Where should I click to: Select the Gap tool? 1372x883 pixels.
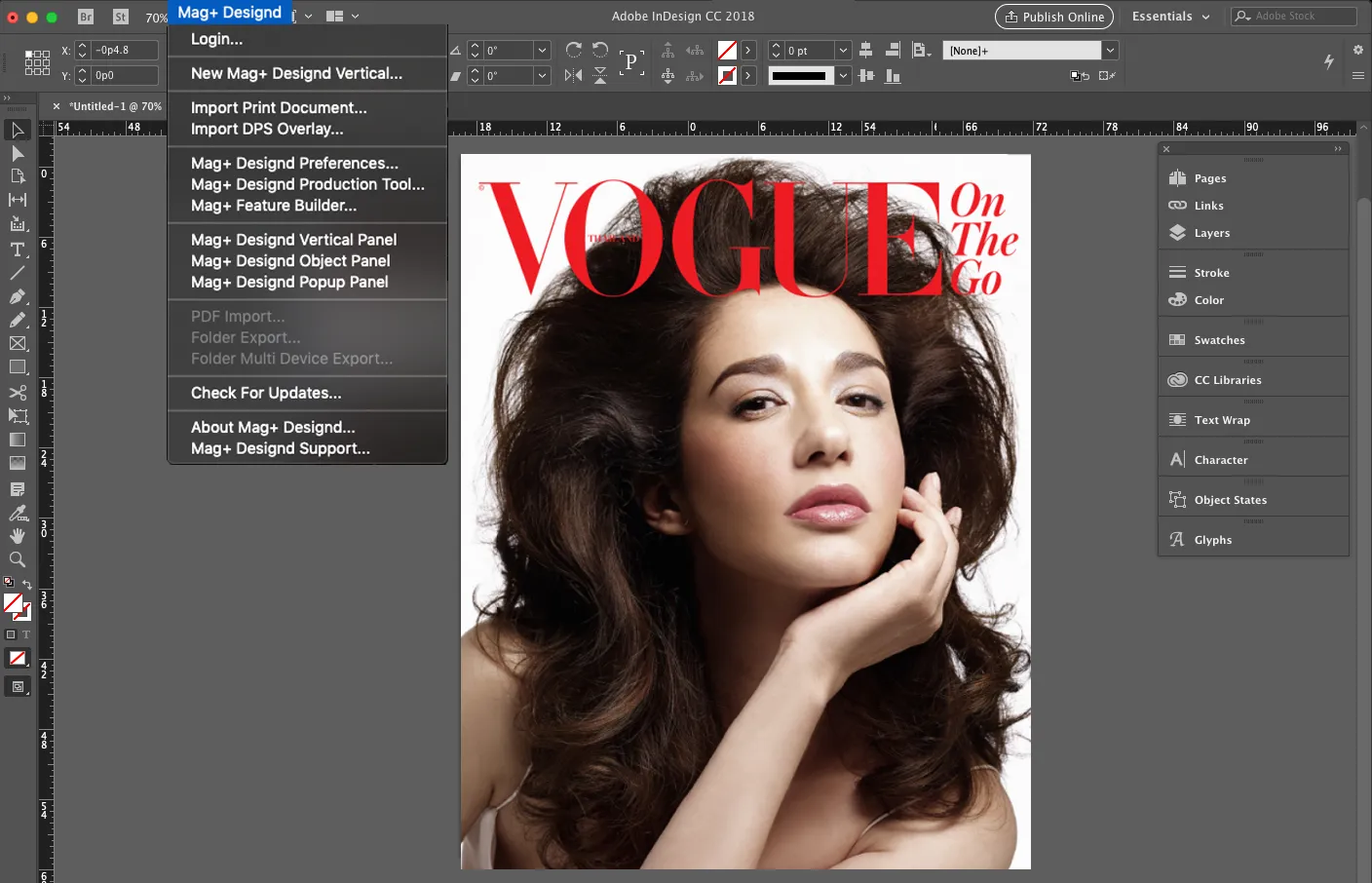(x=18, y=200)
